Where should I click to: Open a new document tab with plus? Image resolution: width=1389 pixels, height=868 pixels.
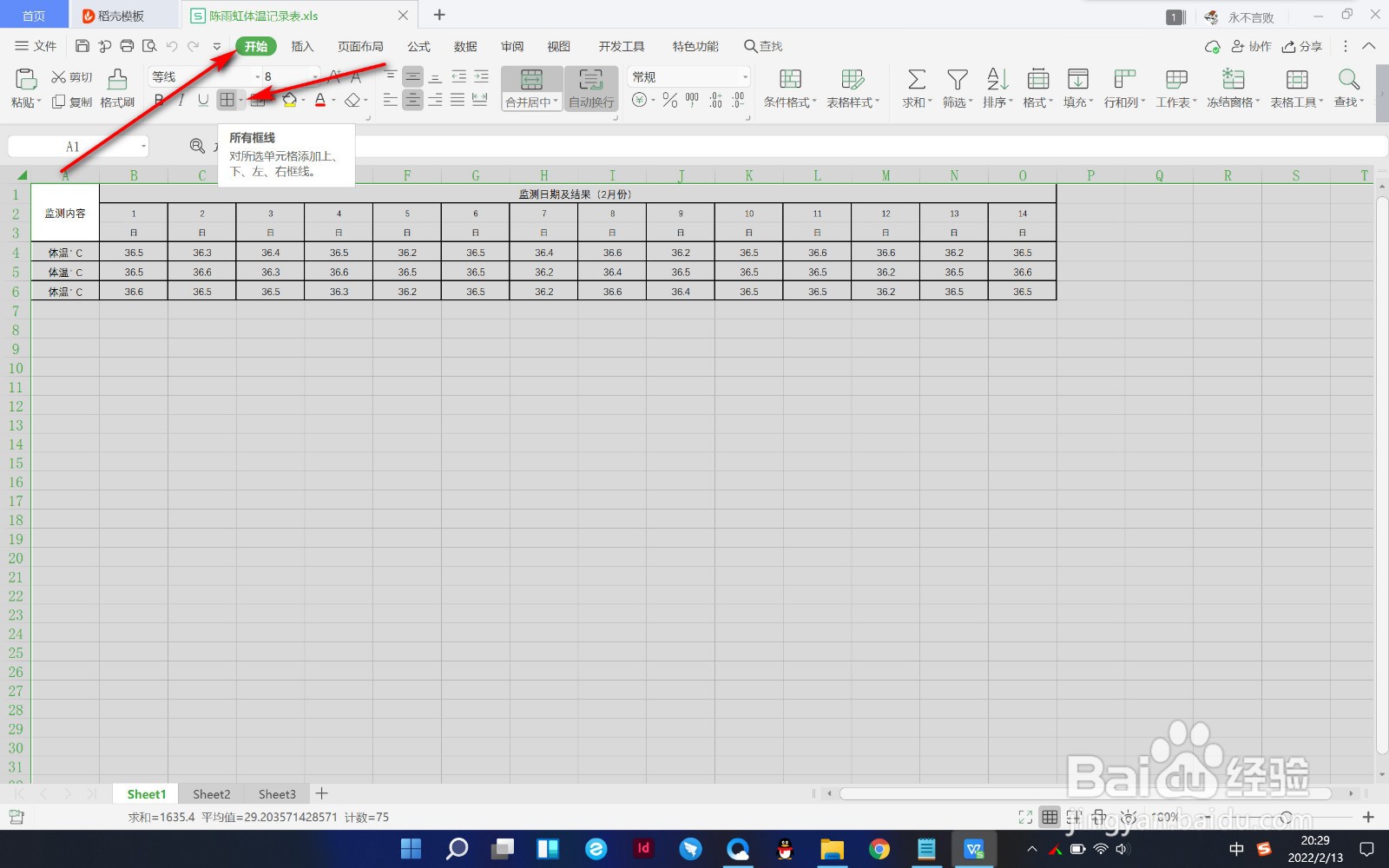[x=439, y=15]
